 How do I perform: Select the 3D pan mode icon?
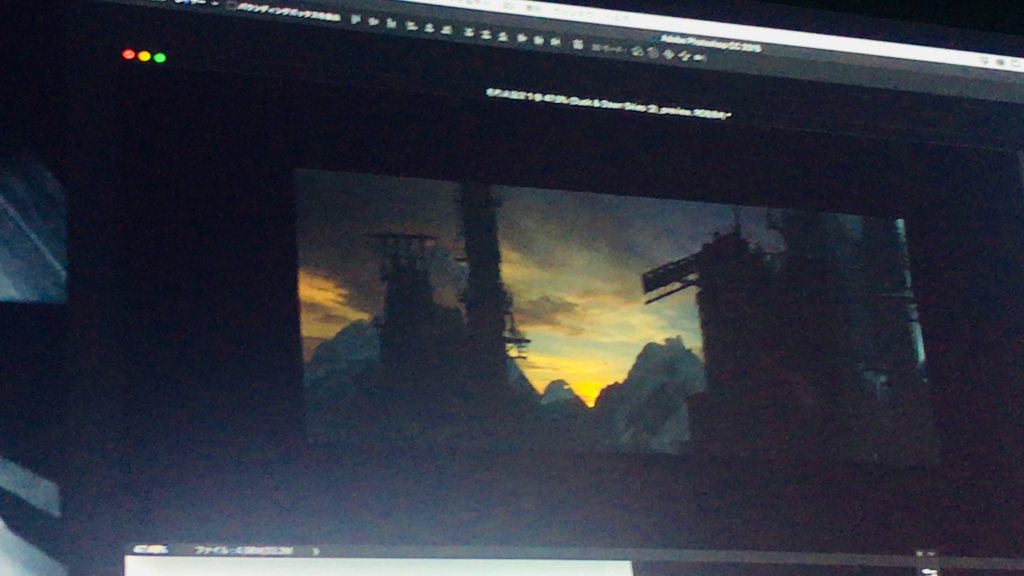pos(669,55)
